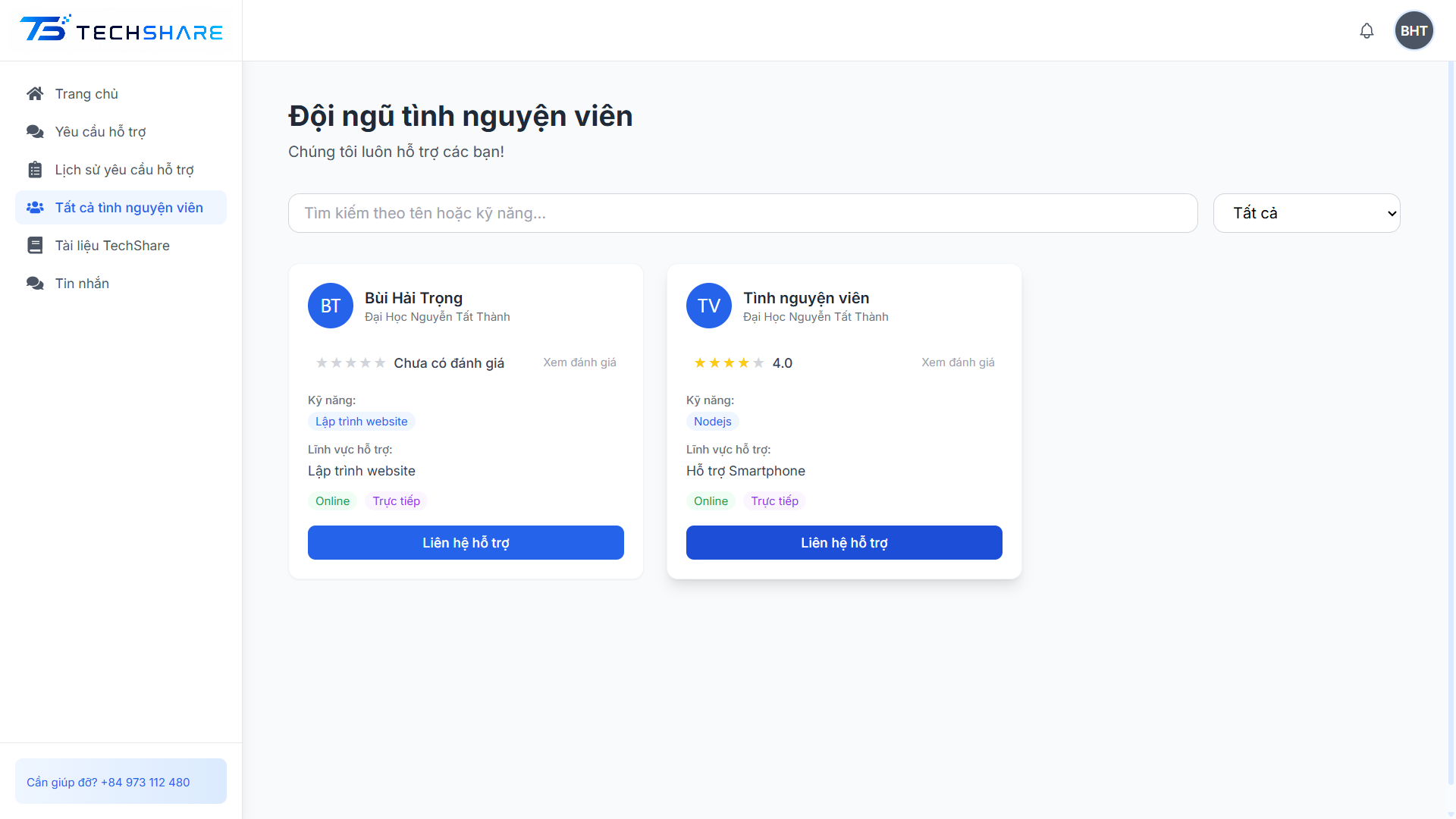
Task: Click the Đội ngũ tình nguyện viên heading
Action: click(460, 116)
